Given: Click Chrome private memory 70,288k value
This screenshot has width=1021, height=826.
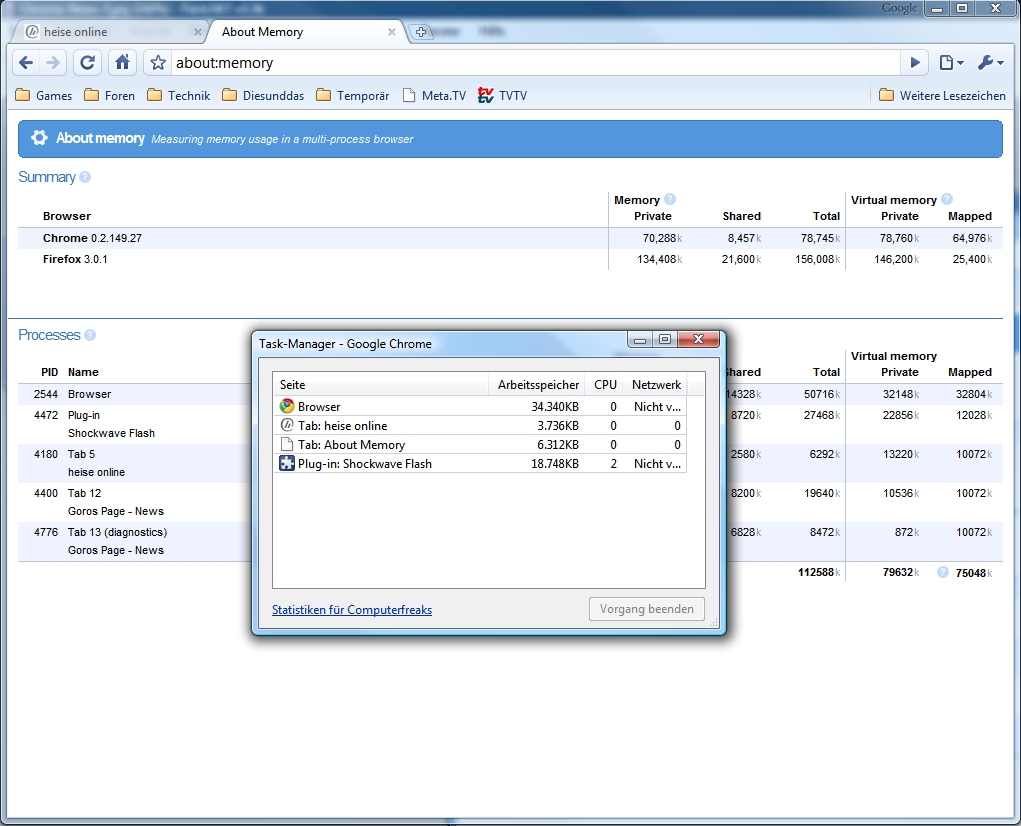Looking at the screenshot, I should 662,238.
